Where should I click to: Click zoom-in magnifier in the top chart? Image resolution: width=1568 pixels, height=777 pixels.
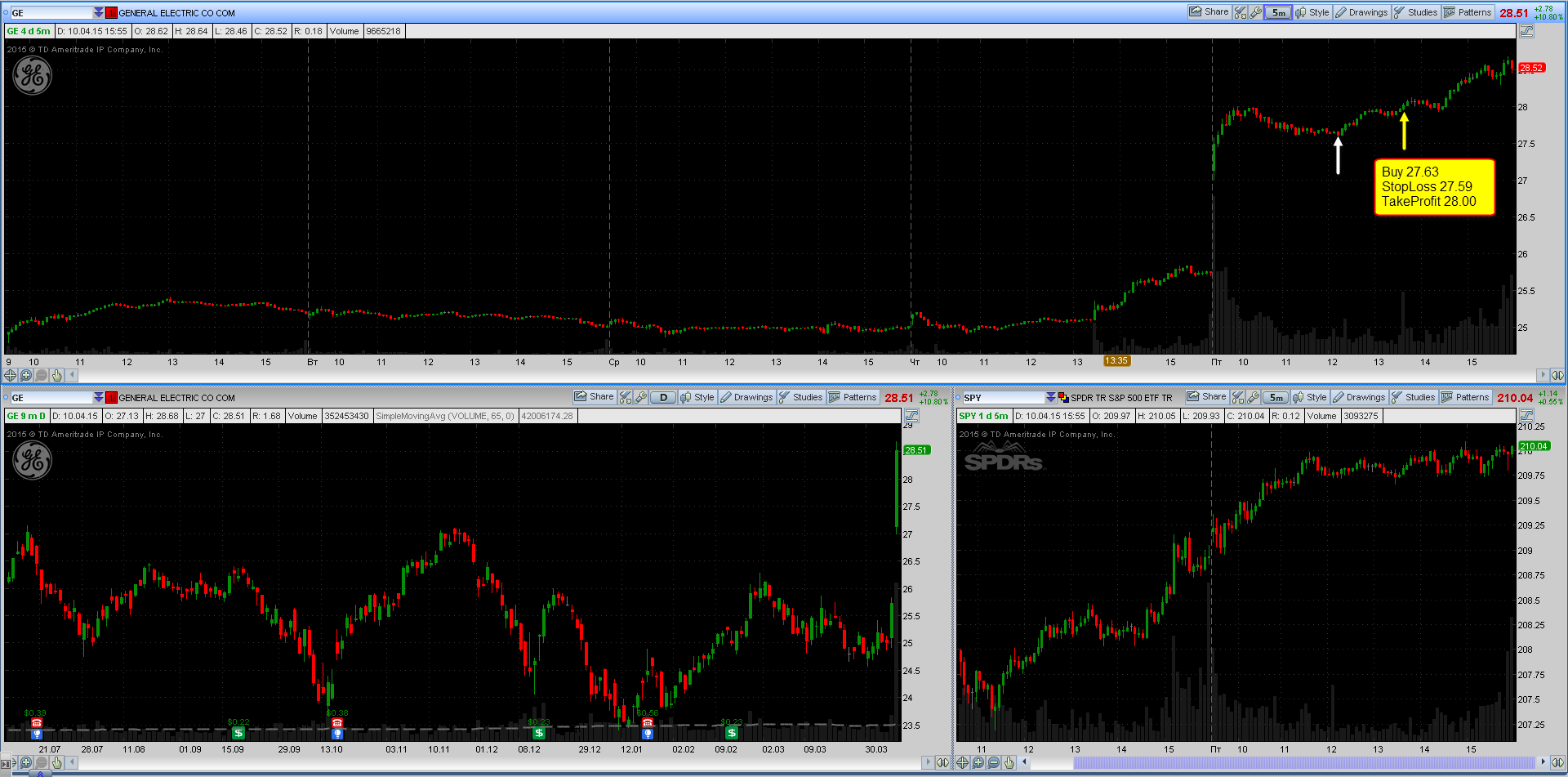[x=25, y=376]
